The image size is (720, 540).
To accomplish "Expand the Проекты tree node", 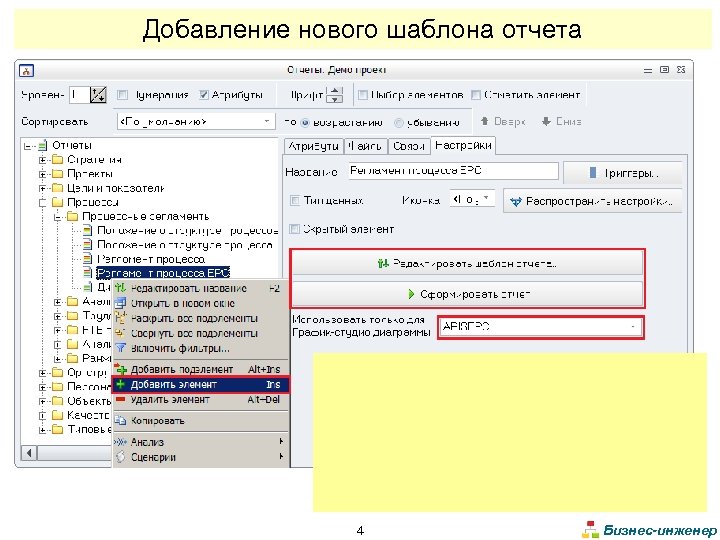I will pos(42,174).
